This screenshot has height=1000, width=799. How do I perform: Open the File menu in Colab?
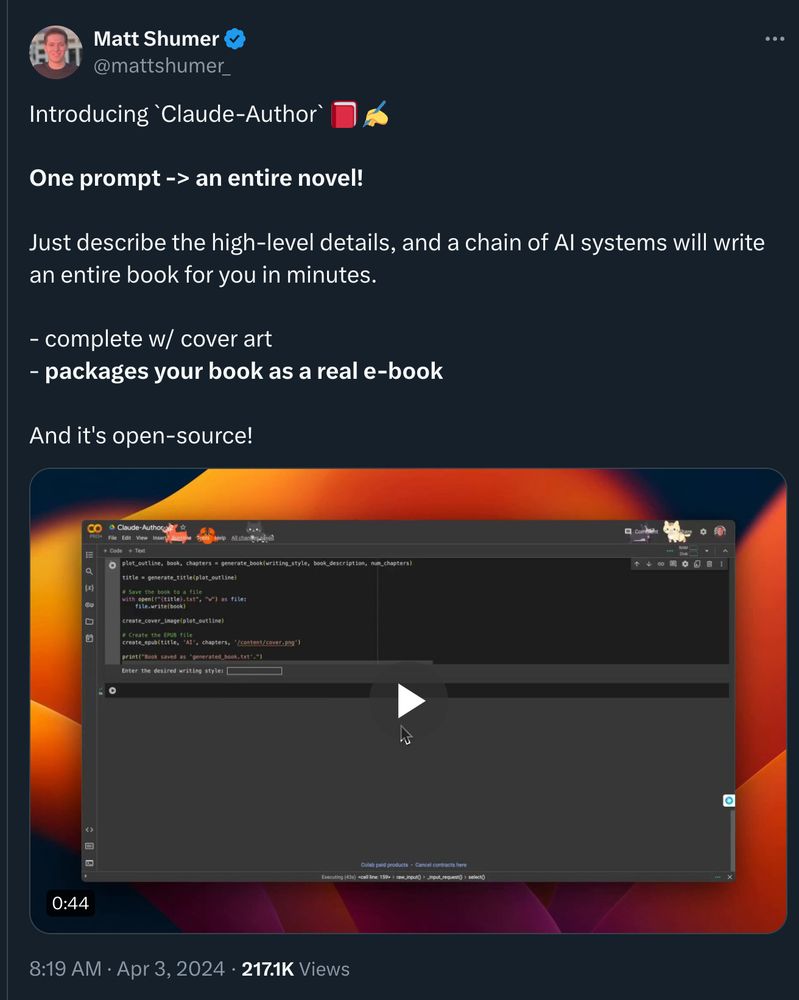click(112, 538)
